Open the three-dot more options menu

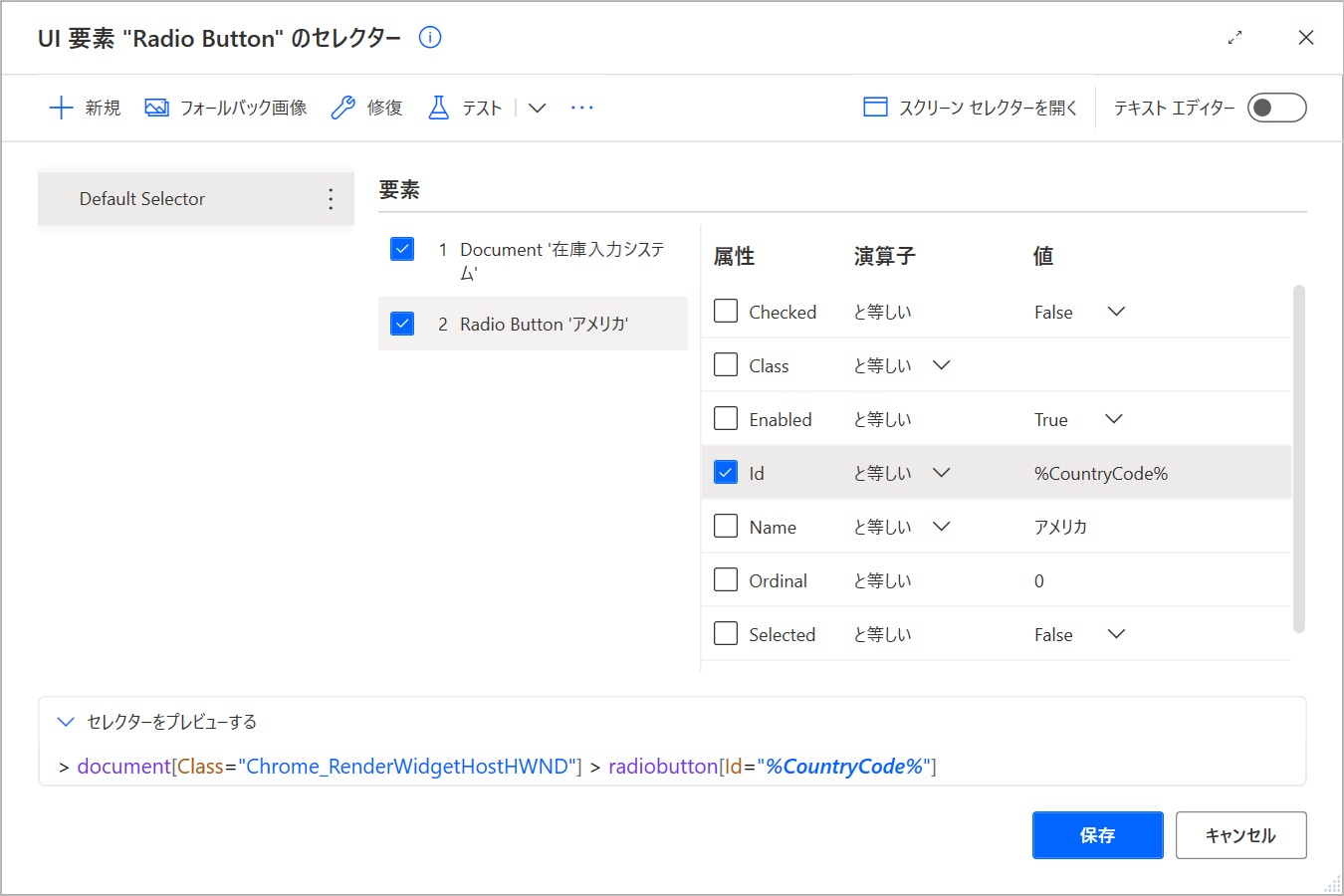[582, 108]
